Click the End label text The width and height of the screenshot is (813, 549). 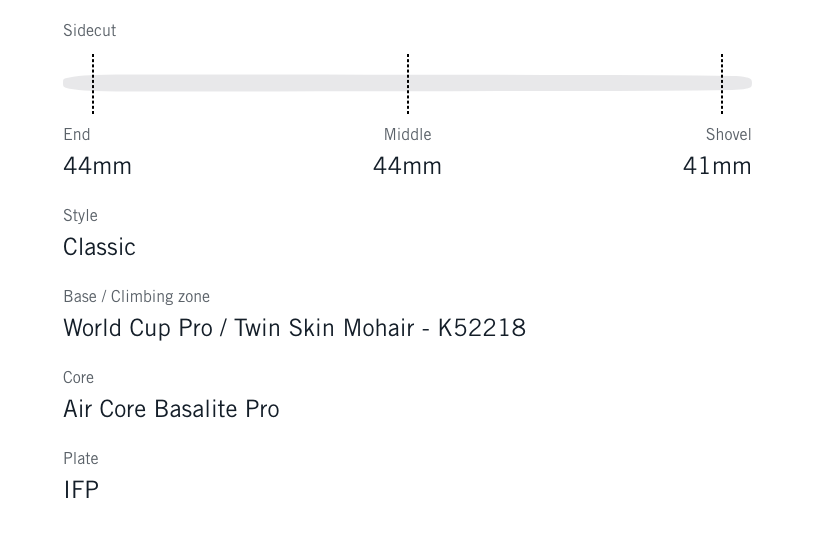pos(77,135)
